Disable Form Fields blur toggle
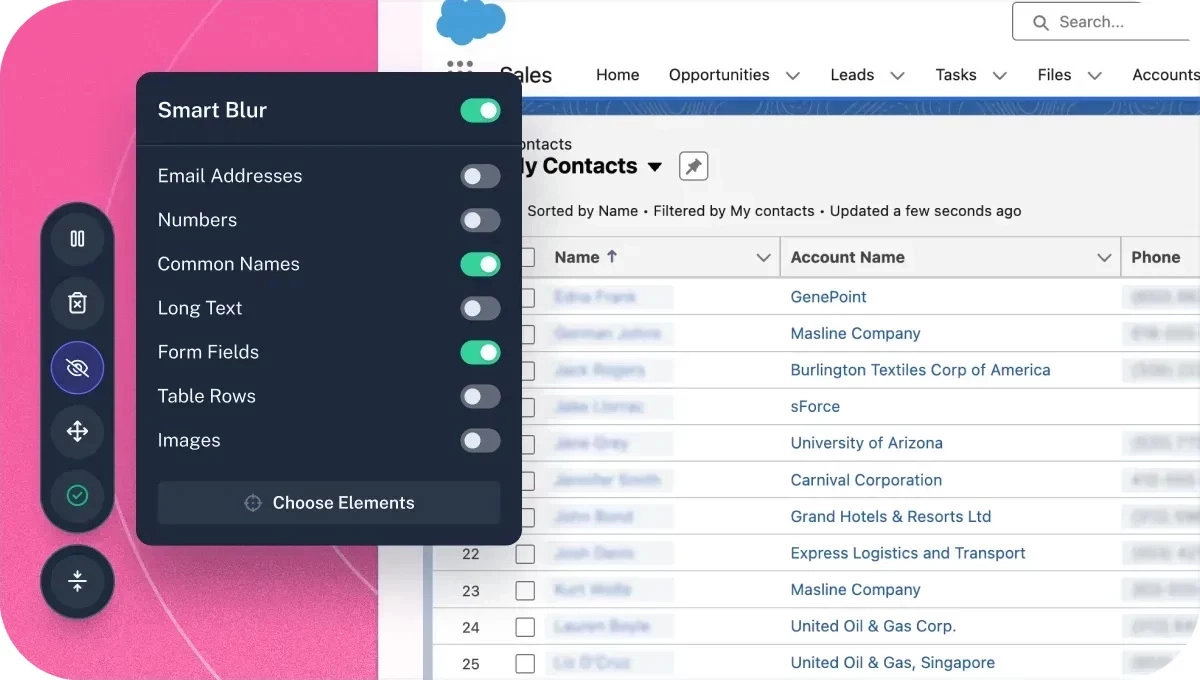The width and height of the screenshot is (1200, 680). [480, 352]
